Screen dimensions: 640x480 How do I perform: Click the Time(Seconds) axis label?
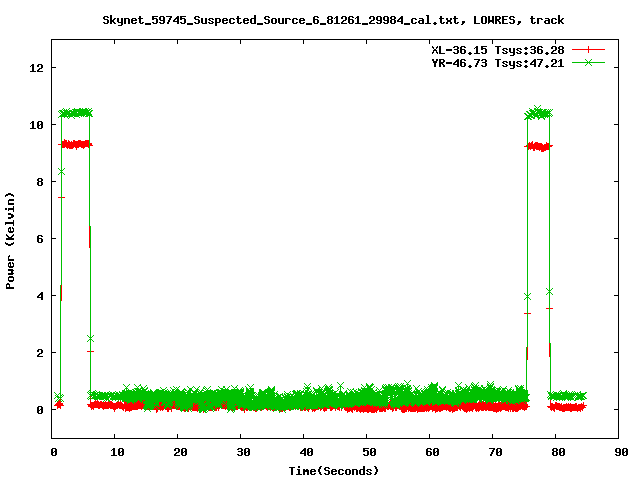pos(333,471)
